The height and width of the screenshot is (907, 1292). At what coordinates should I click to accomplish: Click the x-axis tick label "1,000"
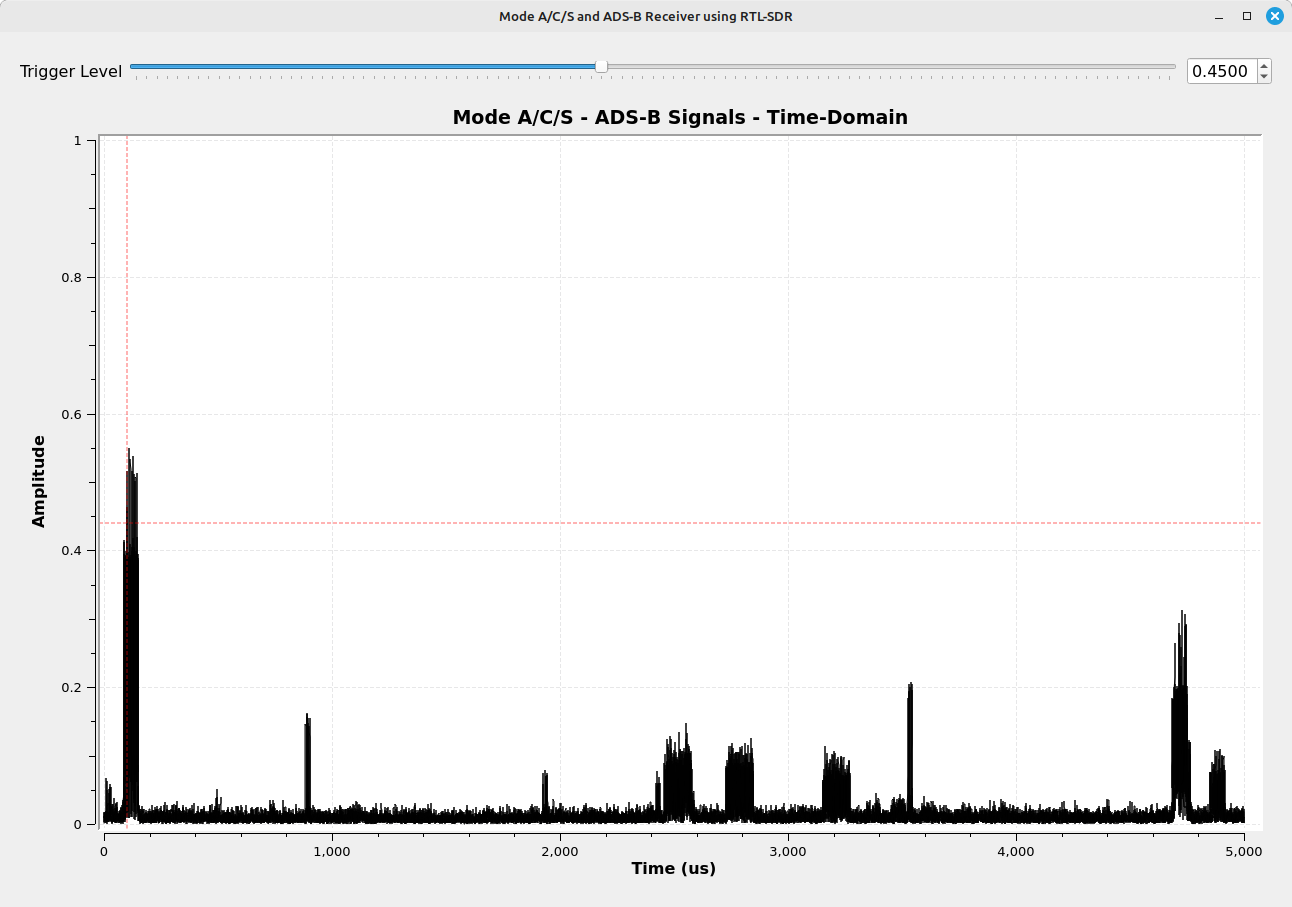(331, 851)
